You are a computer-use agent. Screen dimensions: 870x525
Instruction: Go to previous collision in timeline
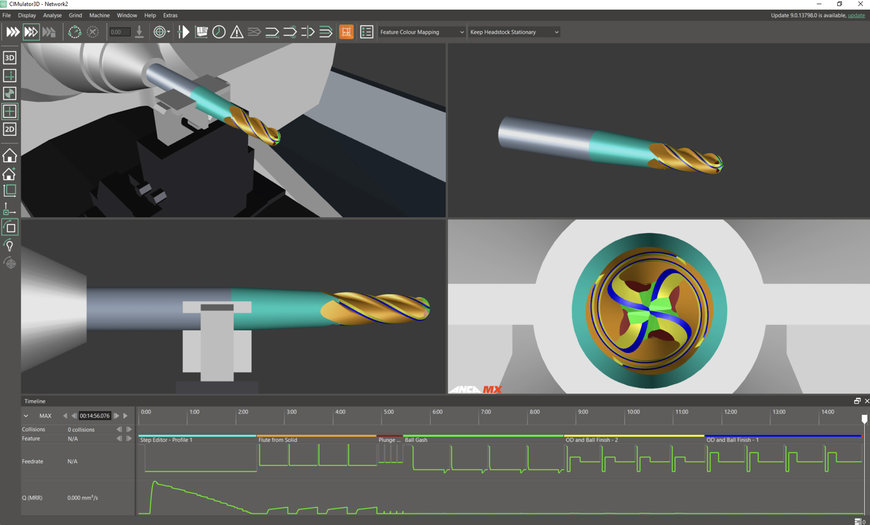click(119, 430)
